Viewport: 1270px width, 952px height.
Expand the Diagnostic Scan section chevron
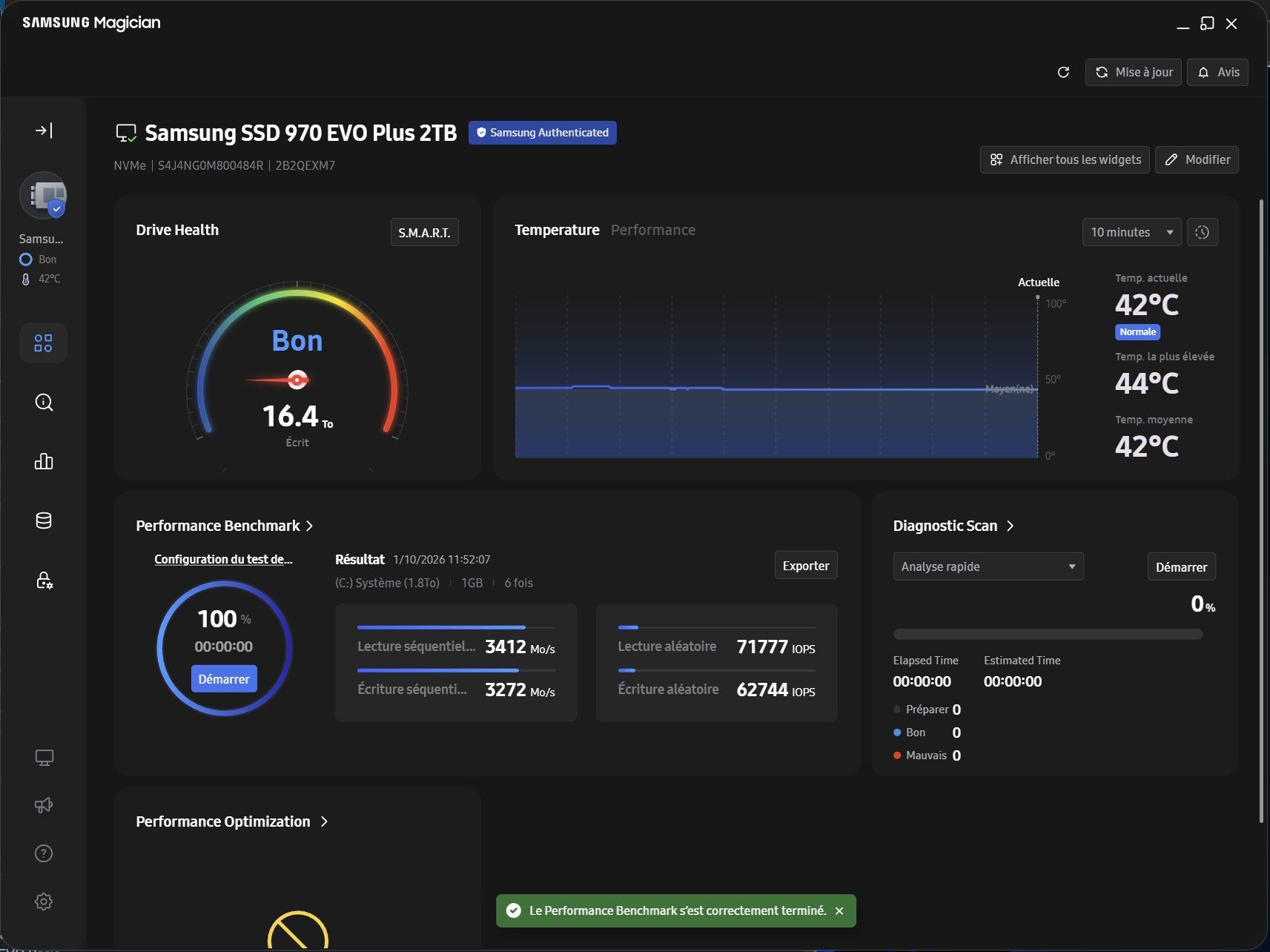[1010, 526]
